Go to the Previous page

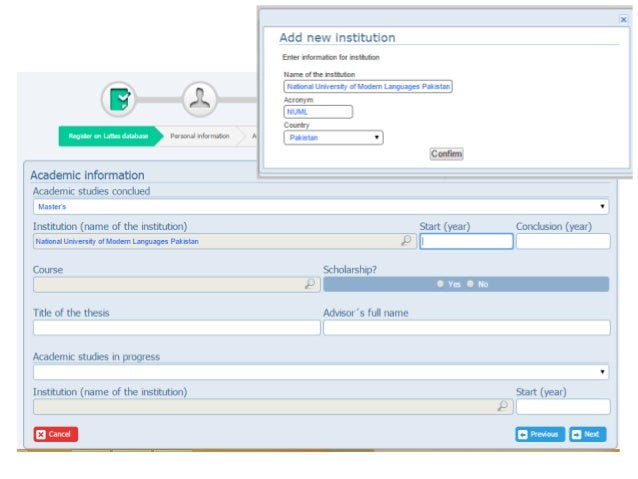pos(540,434)
